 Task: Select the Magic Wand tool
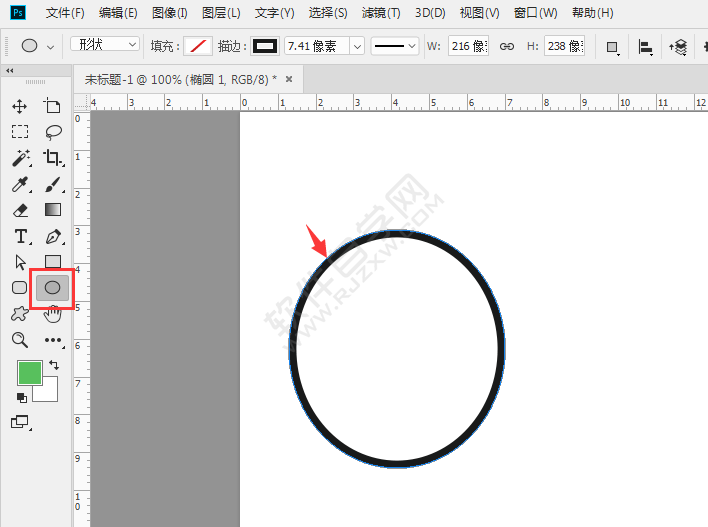[x=21, y=158]
